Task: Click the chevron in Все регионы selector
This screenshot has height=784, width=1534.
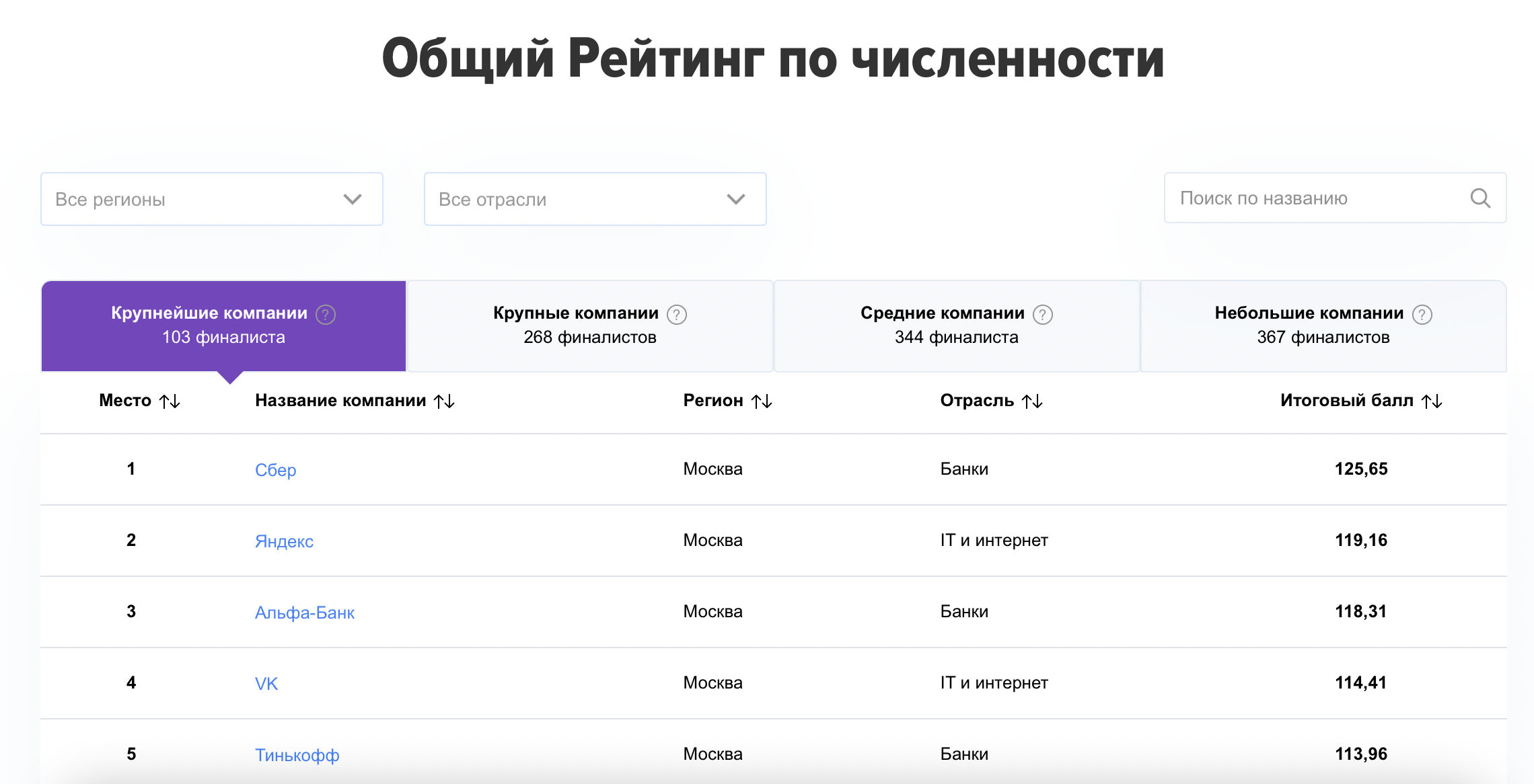Action: click(353, 199)
